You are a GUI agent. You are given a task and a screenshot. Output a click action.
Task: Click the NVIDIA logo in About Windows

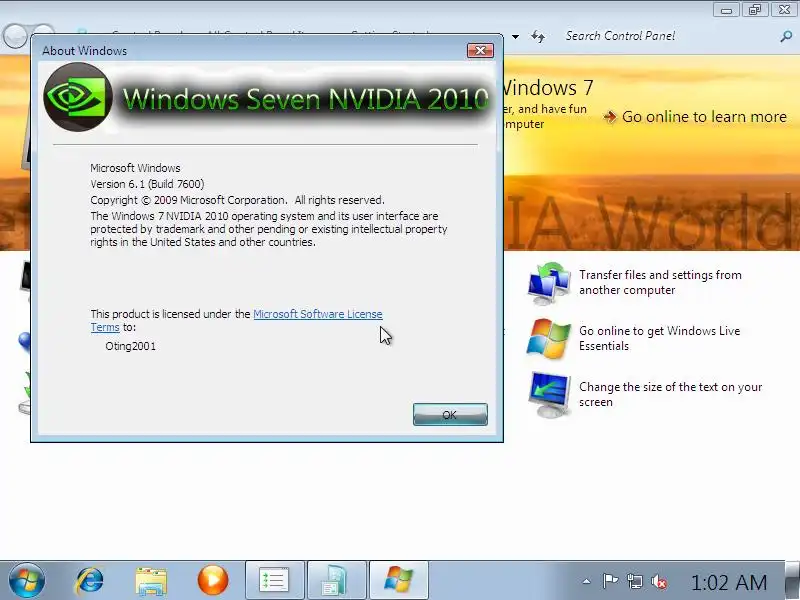(x=78, y=97)
